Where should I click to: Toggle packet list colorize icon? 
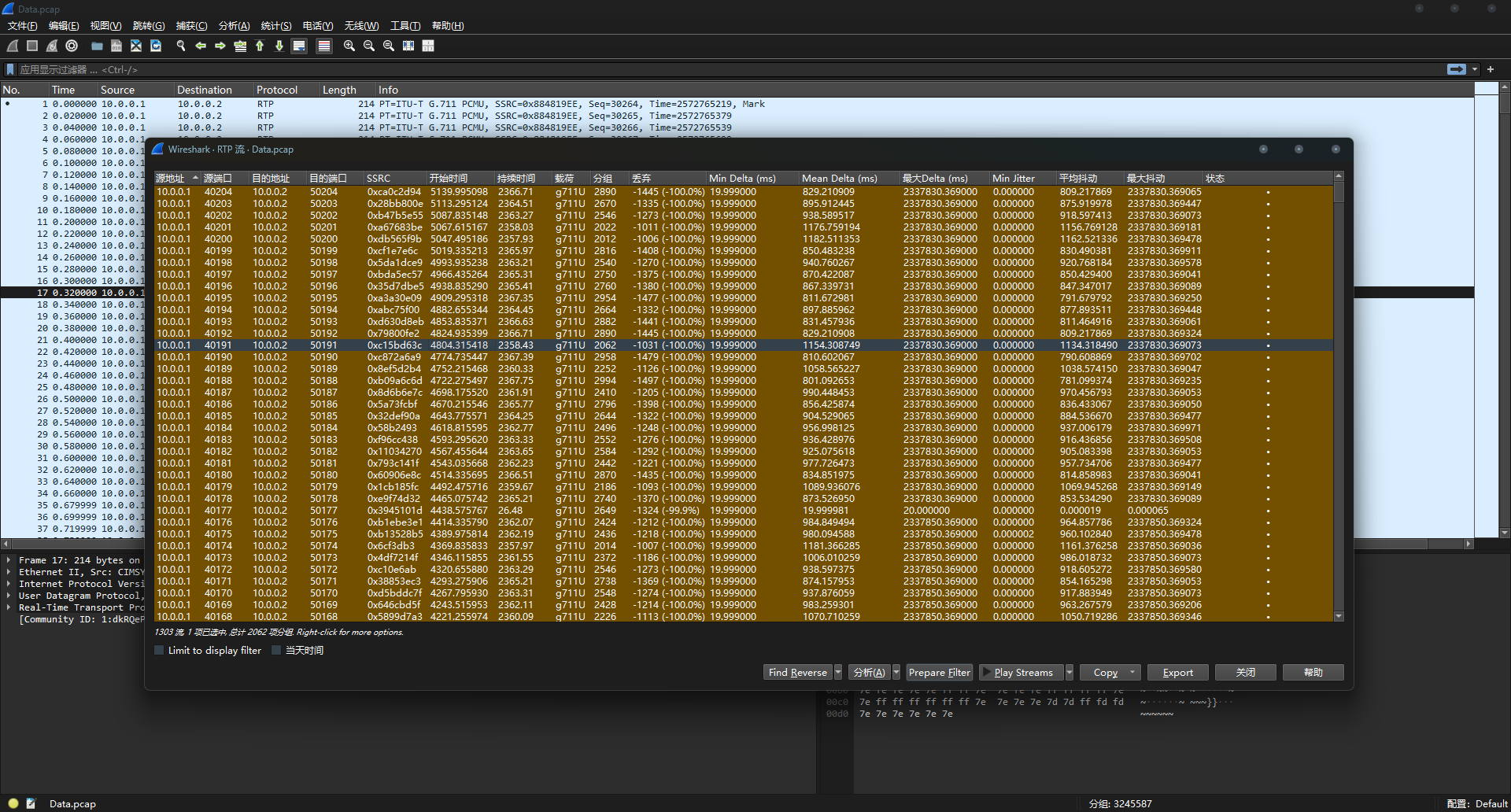[x=323, y=46]
